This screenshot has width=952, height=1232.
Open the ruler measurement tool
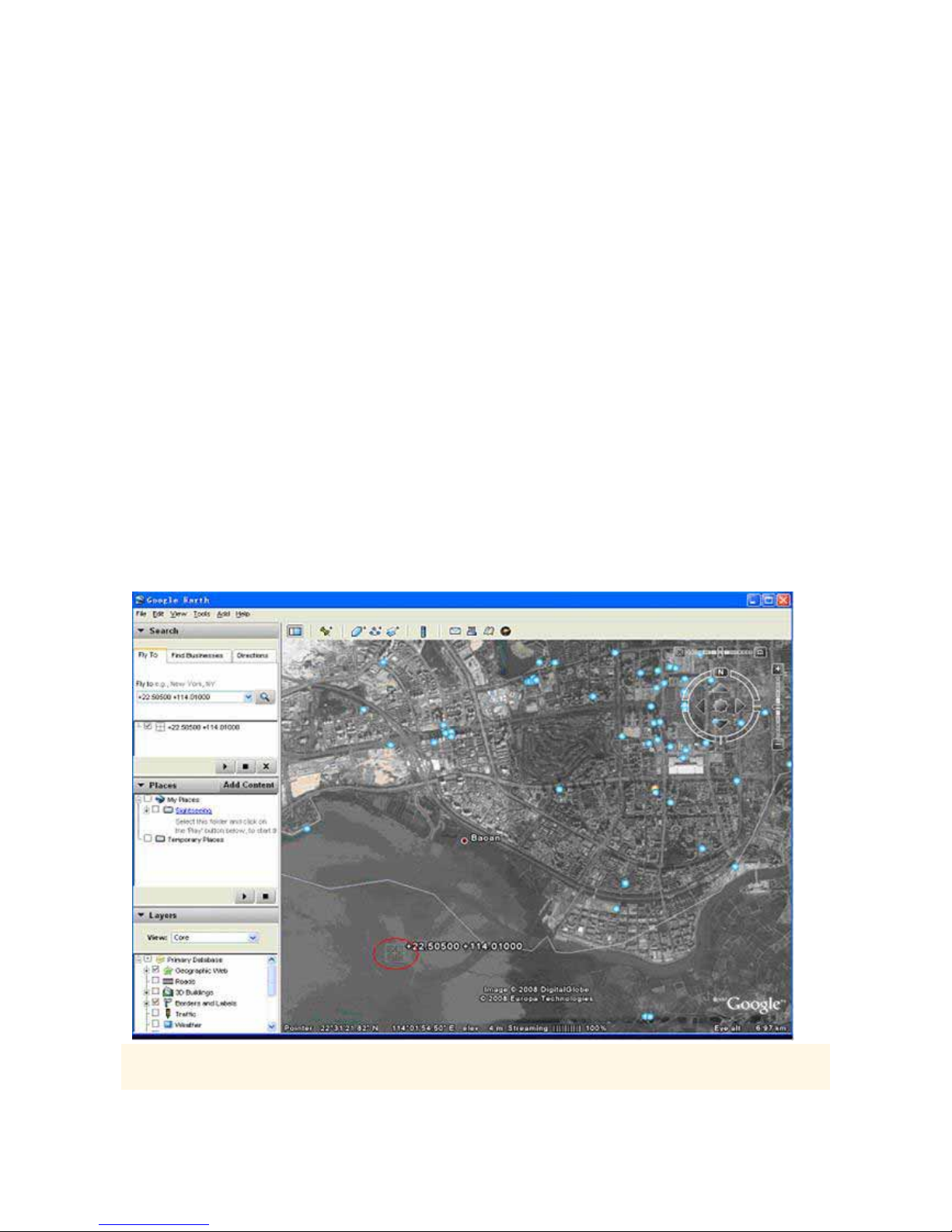pyautogui.click(x=424, y=631)
